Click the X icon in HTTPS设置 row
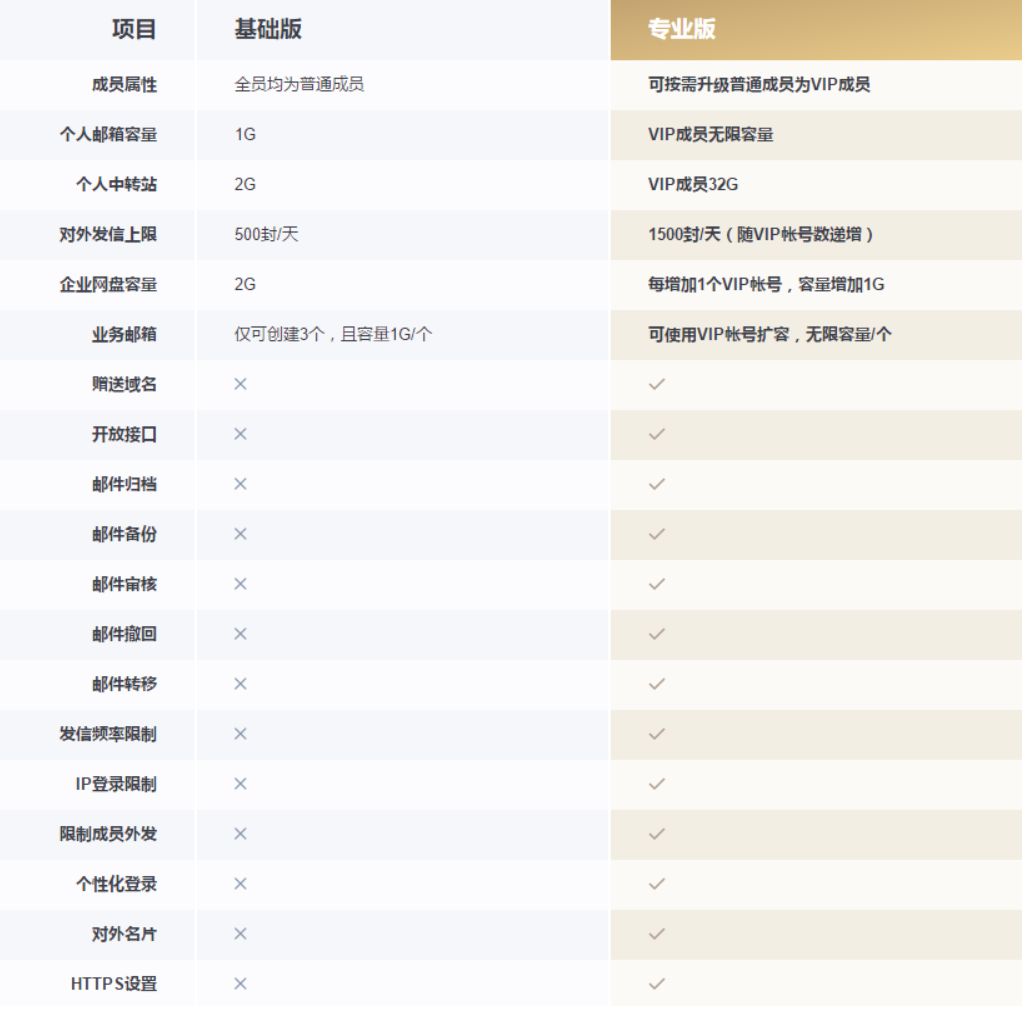Screen dimensions: 1023x1024 click(240, 984)
